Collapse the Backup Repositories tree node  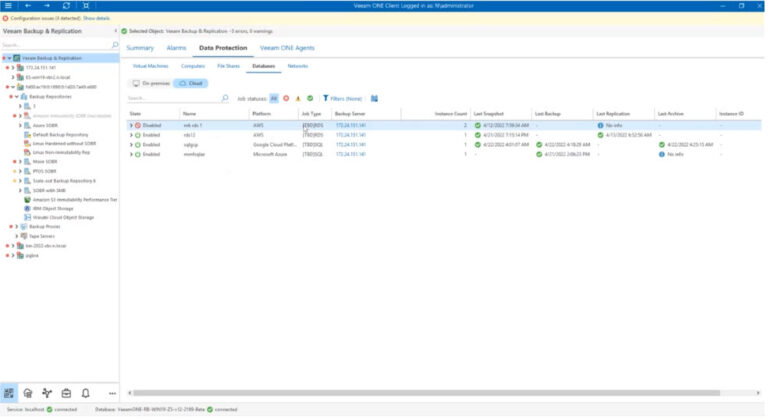pos(17,97)
